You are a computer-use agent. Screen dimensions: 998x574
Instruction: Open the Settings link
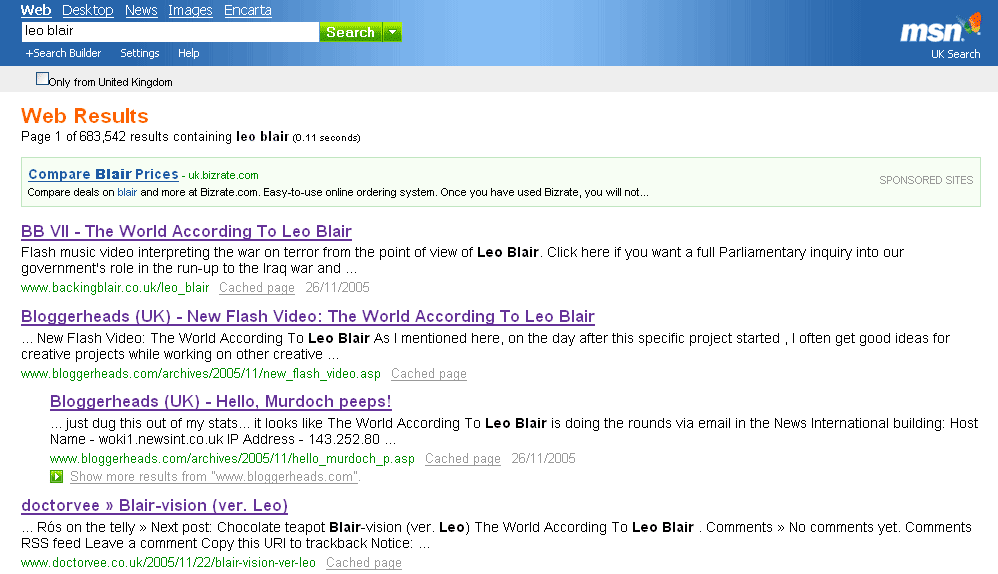click(140, 53)
